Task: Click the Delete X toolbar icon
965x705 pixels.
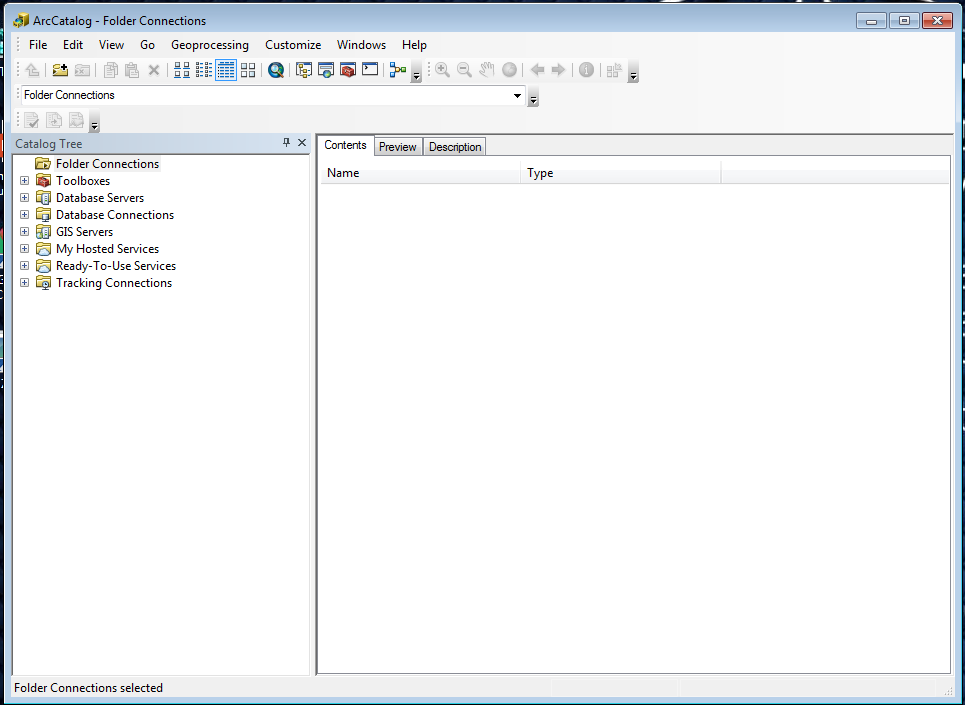Action: click(154, 70)
